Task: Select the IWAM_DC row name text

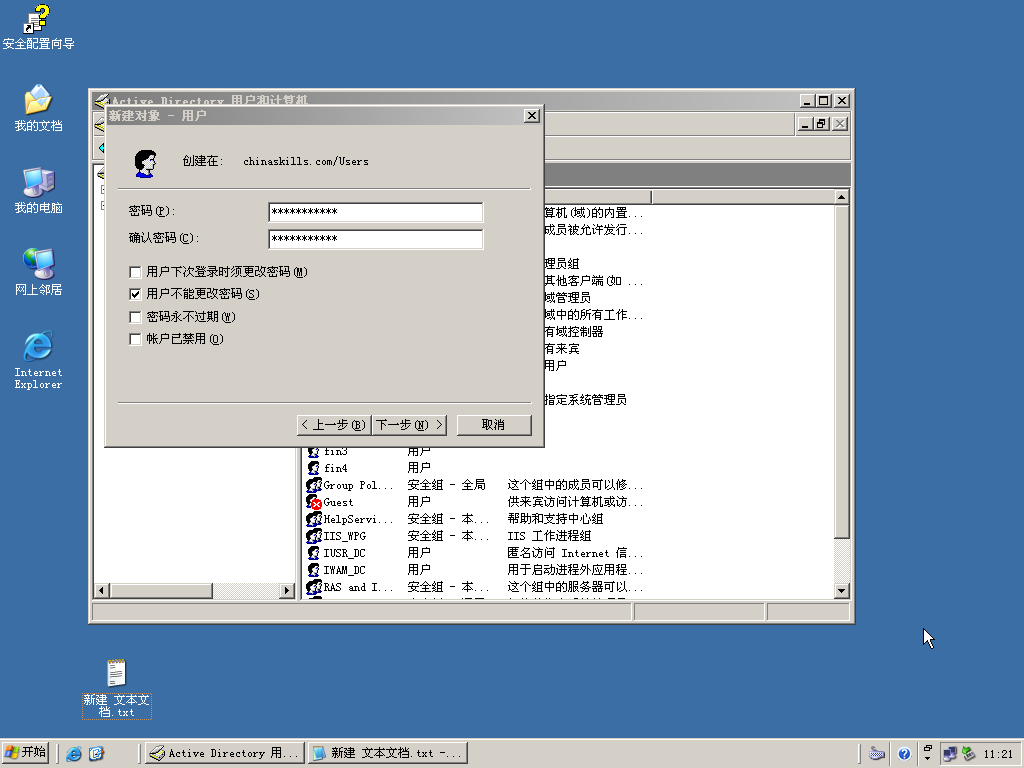Action: (x=345, y=570)
